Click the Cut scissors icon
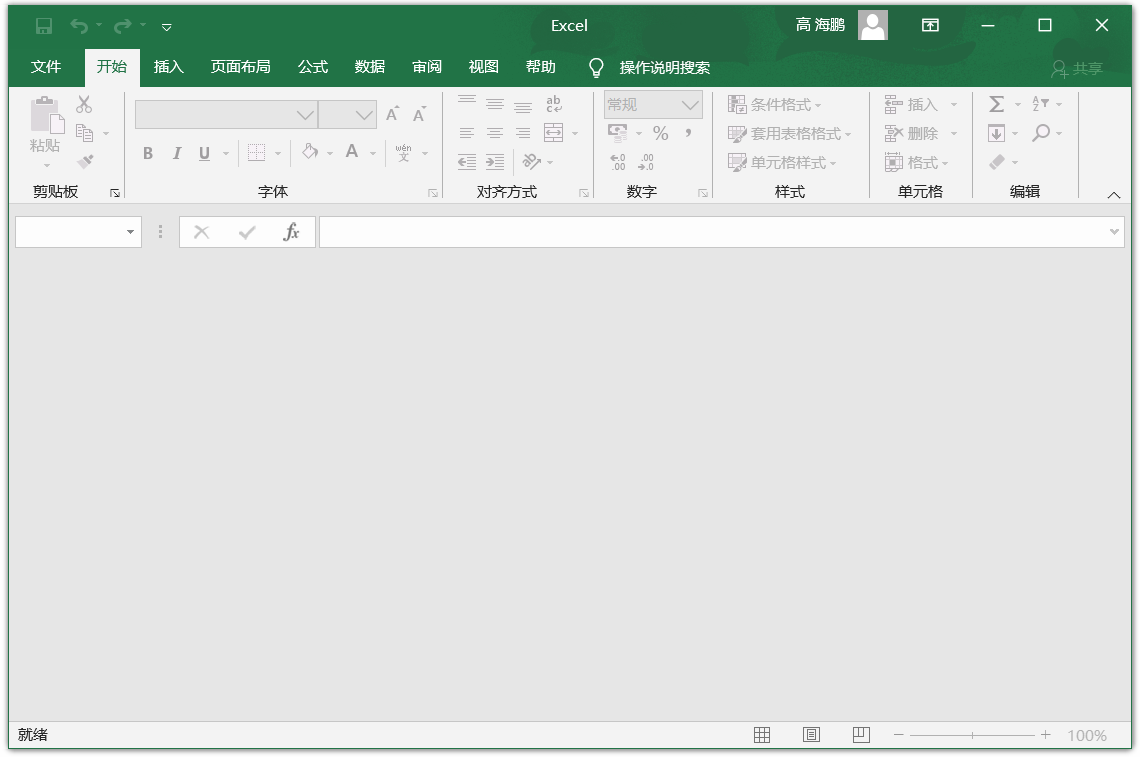This screenshot has height=759, width=1141. coord(84,104)
